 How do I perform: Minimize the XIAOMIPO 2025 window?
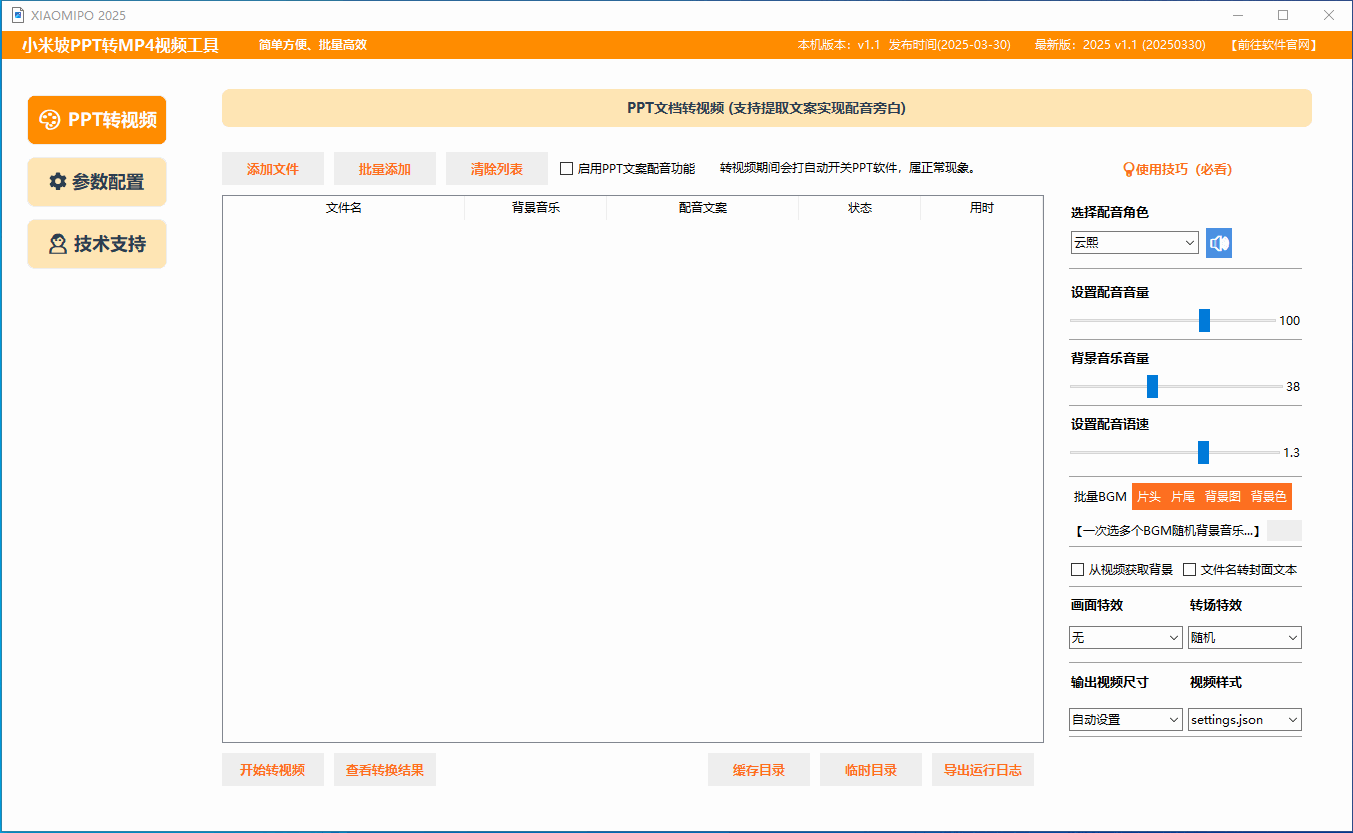(1238, 15)
